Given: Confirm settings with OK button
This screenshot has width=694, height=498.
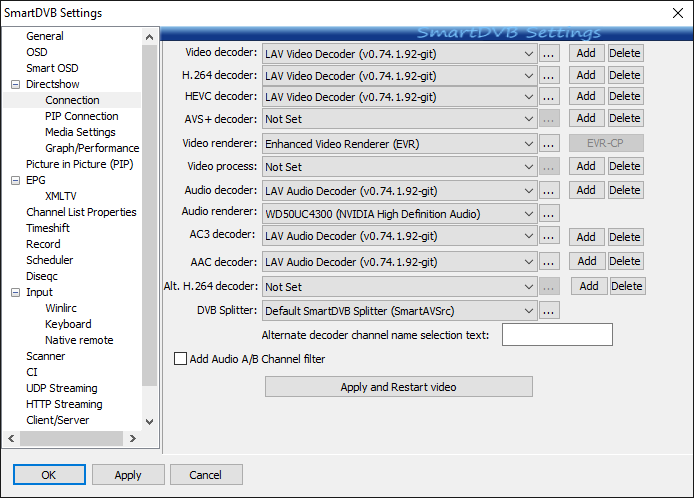Looking at the screenshot, I should coord(49,475).
